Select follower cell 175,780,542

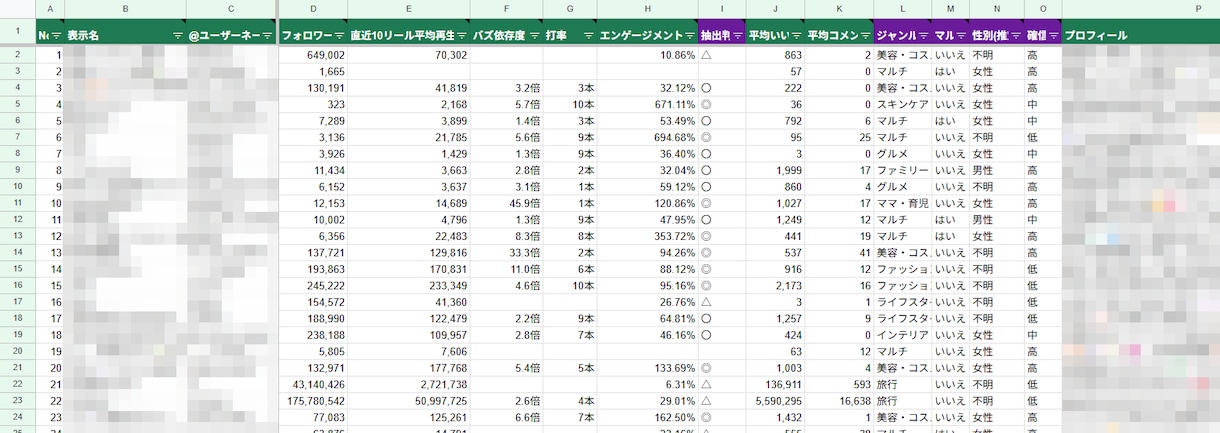coord(313,401)
